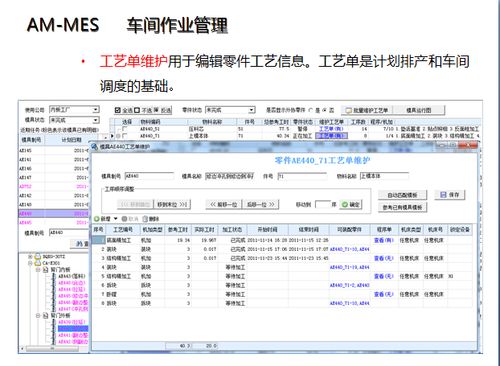Click the green 新增 add icon
The width and height of the screenshot is (500, 366).
coord(97,219)
